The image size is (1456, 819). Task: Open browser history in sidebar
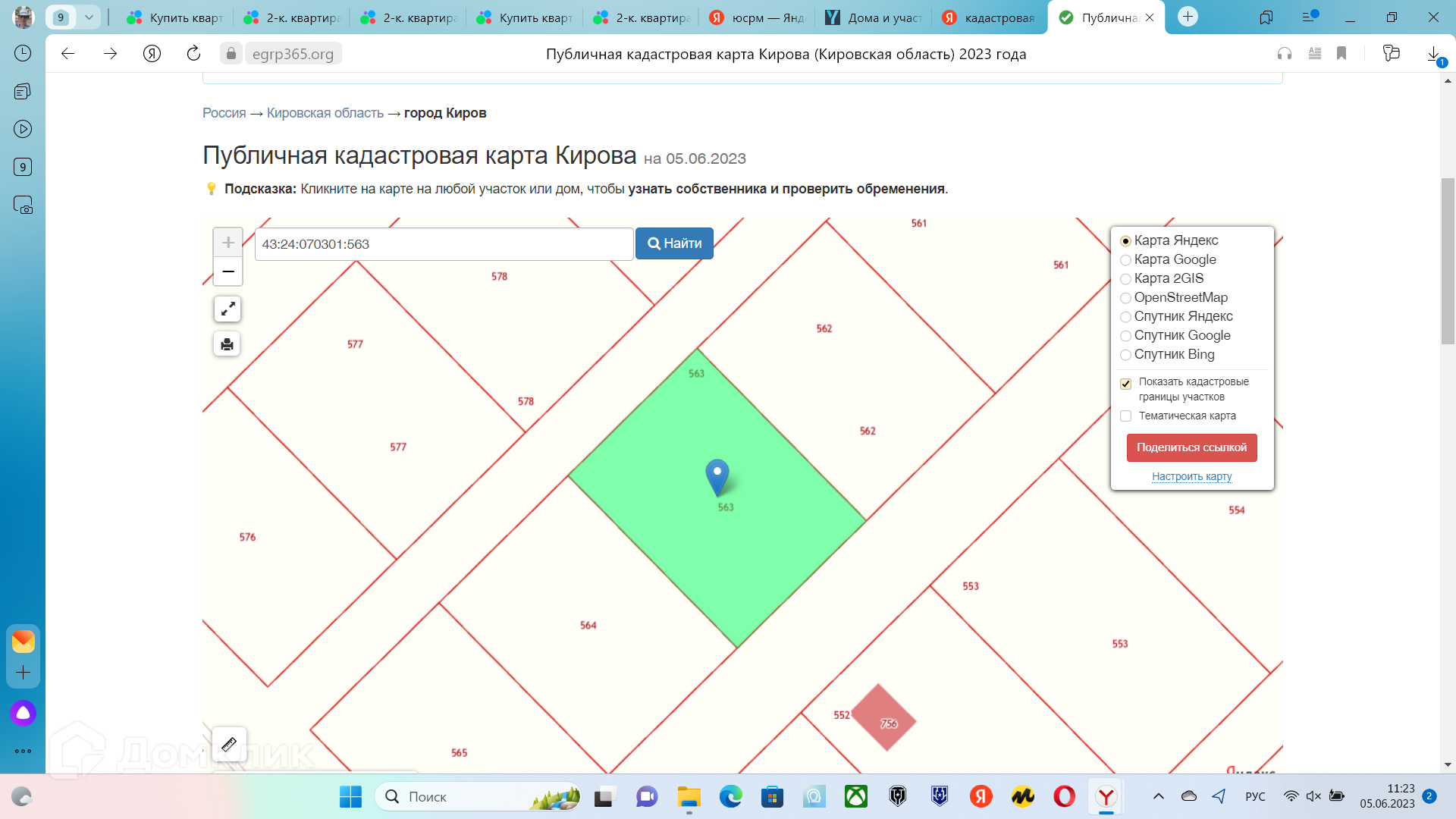coord(23,53)
